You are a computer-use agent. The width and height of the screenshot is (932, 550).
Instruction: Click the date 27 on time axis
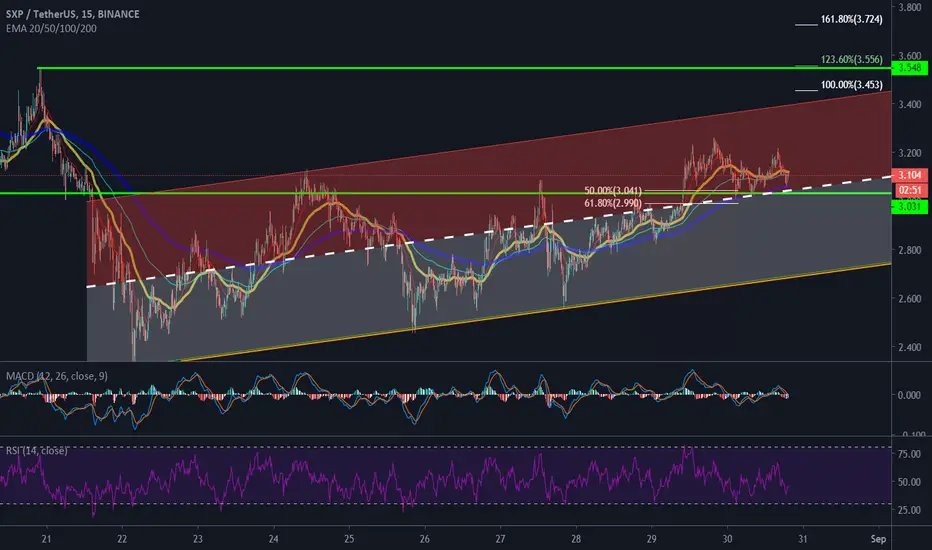click(x=500, y=539)
